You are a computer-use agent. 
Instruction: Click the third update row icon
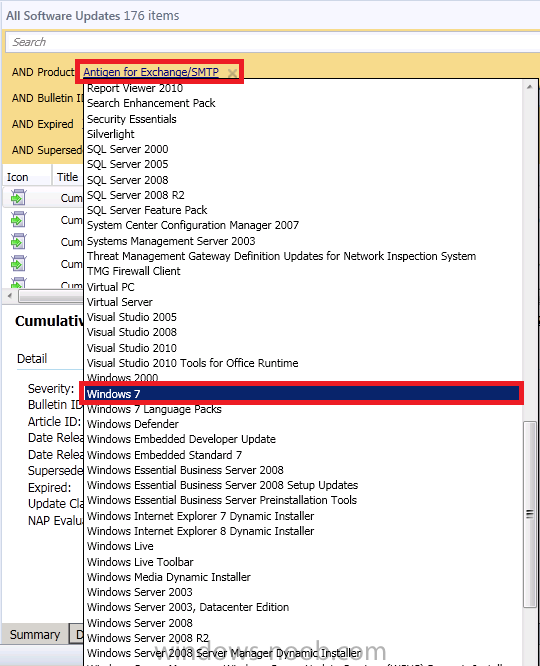click(x=18, y=242)
